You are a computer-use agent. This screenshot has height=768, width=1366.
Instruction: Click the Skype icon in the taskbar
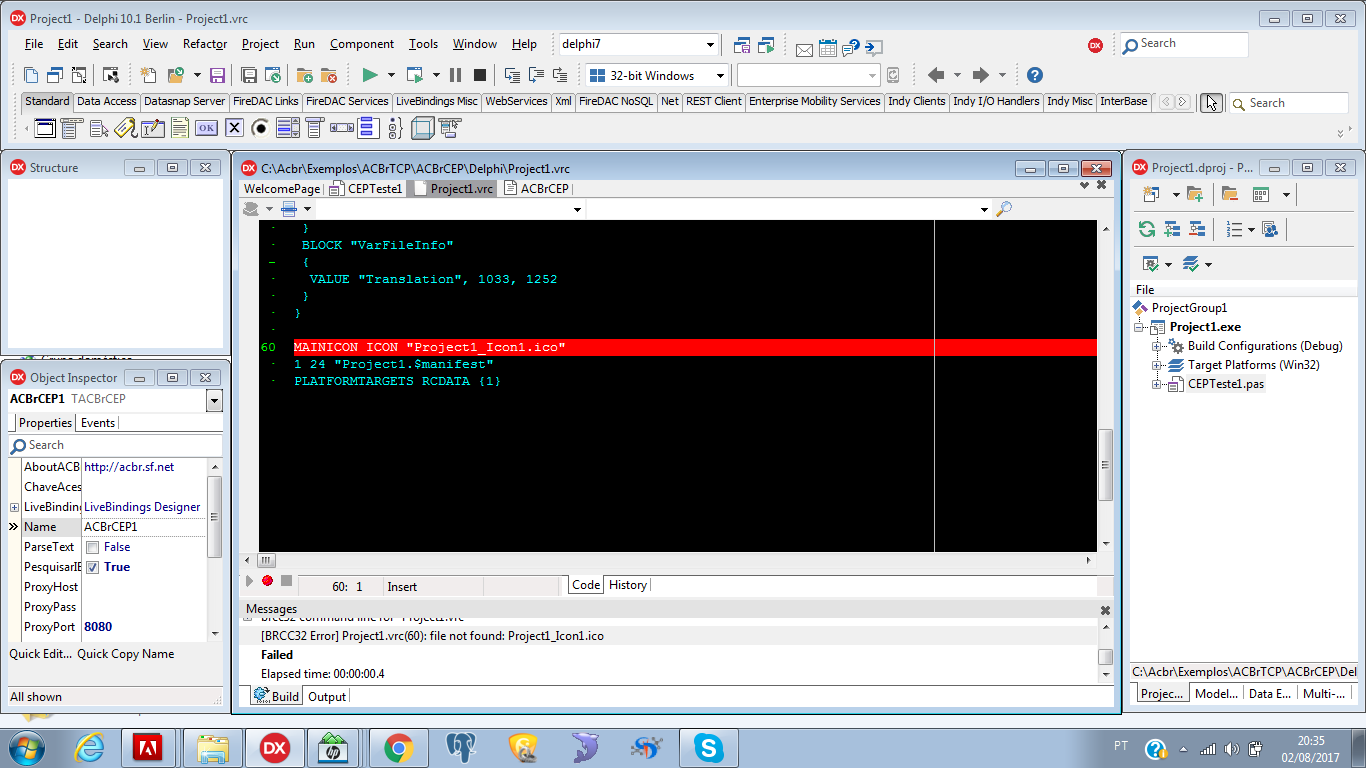click(709, 747)
